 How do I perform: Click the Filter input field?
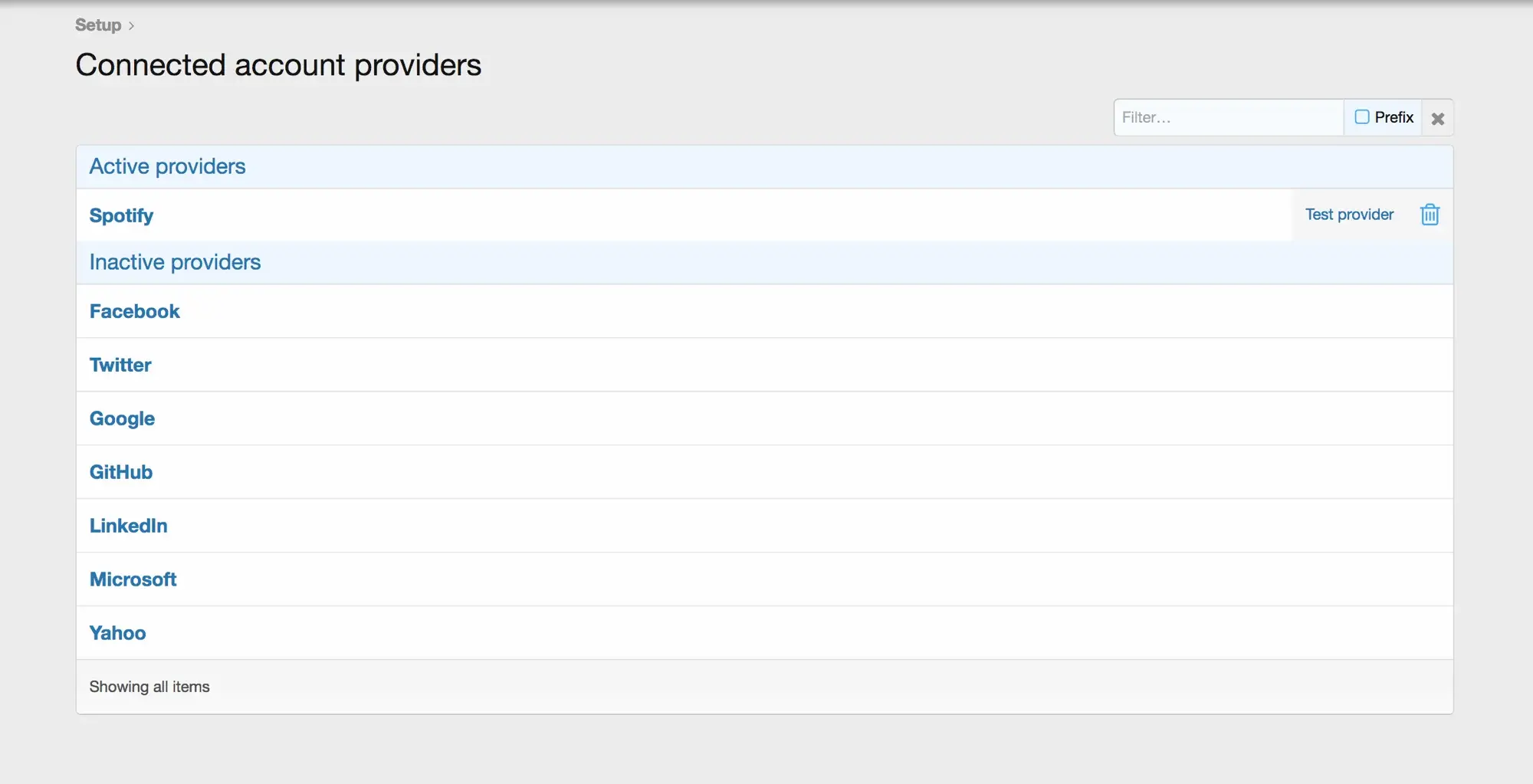1228,118
